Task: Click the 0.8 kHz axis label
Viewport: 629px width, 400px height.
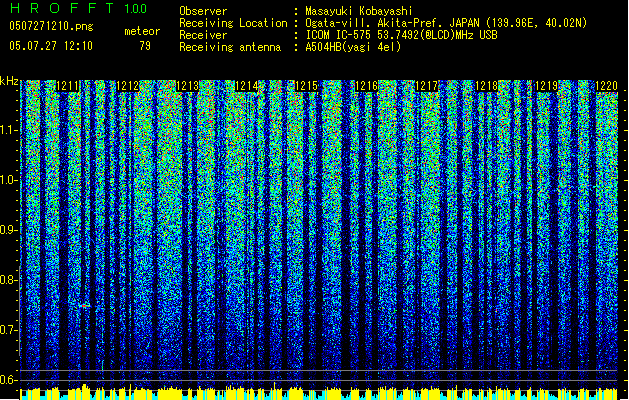Action: coord(9,280)
